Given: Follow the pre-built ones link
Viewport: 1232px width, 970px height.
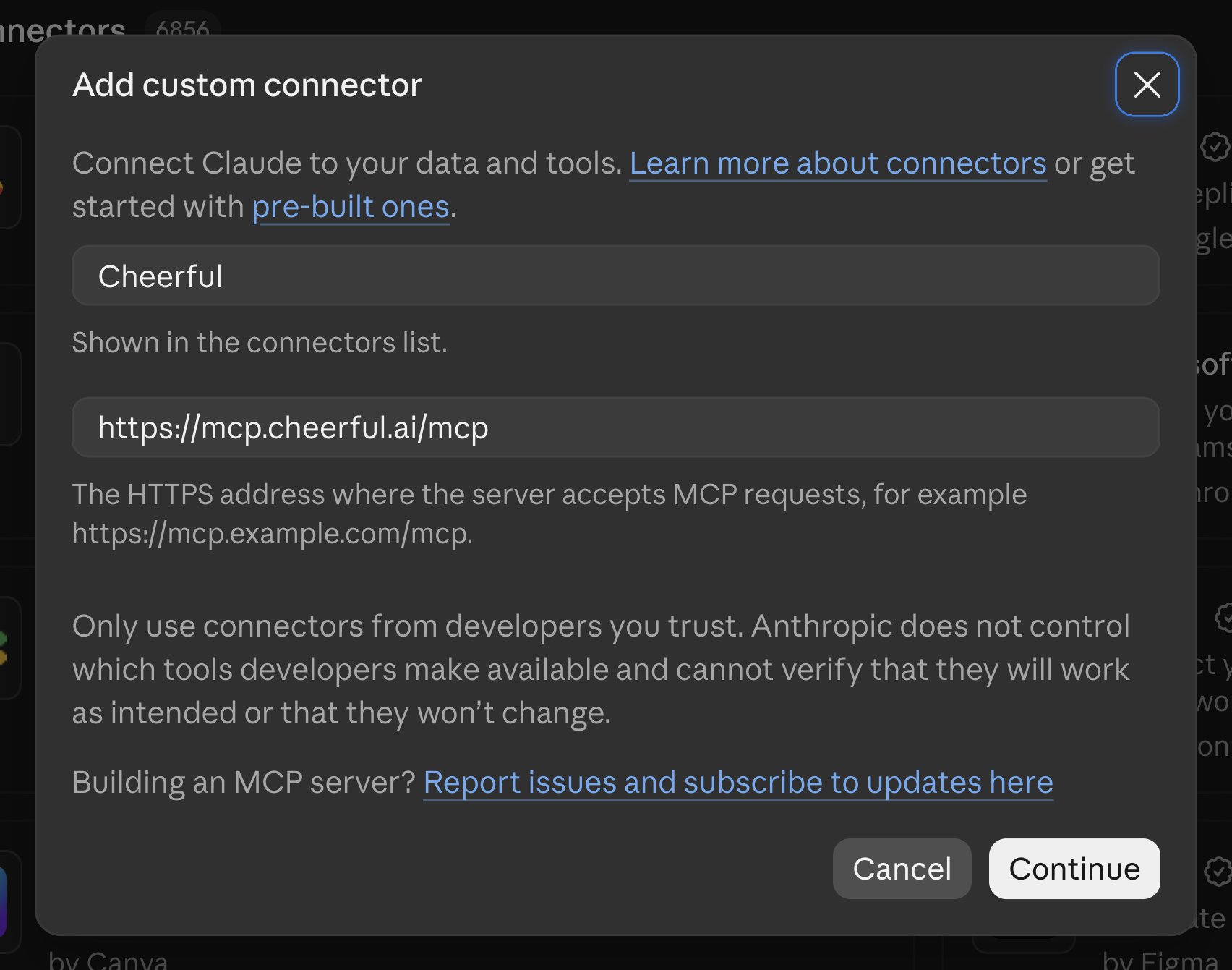Looking at the screenshot, I should point(351,207).
